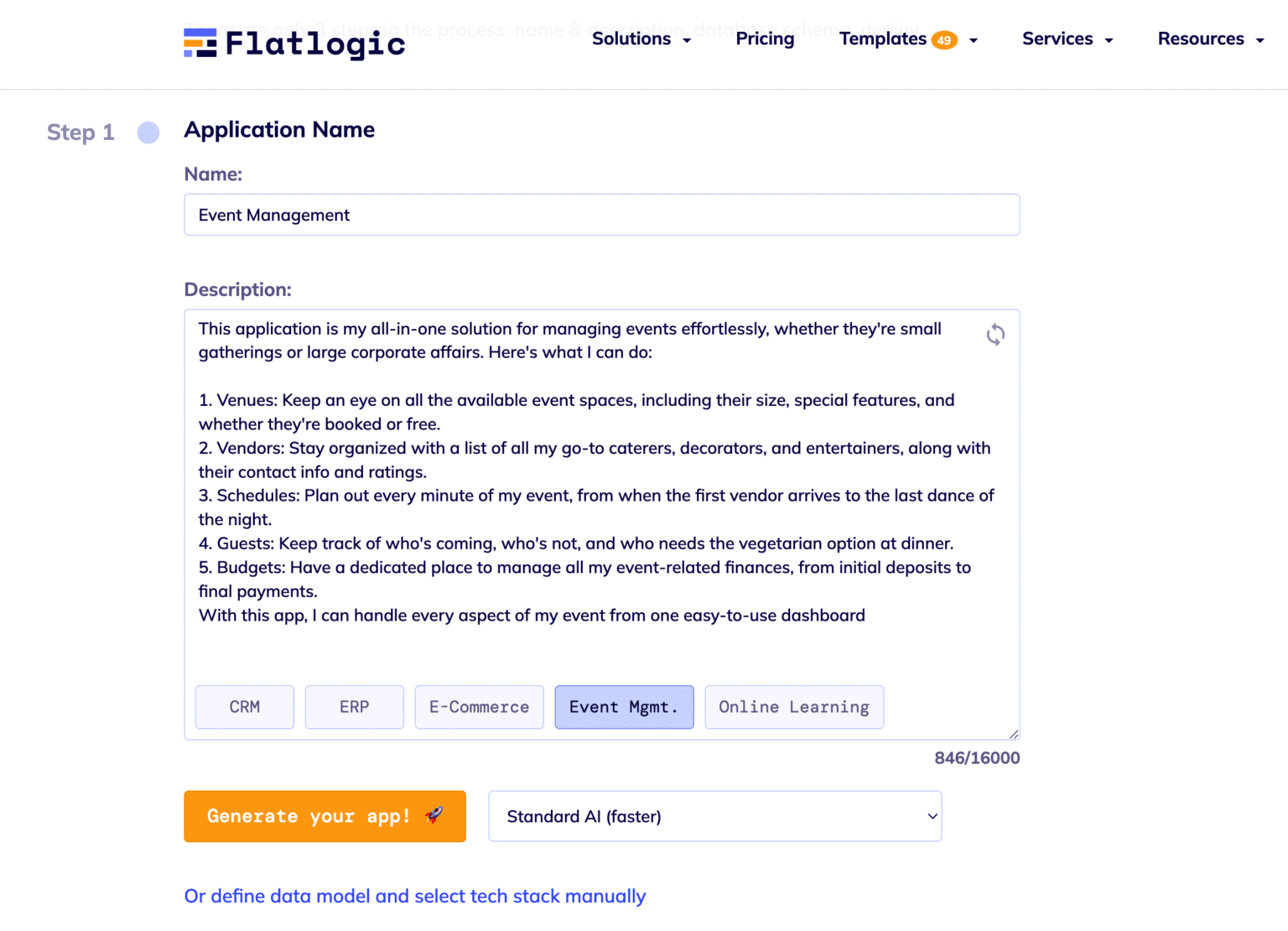Screen dimensions: 1288x931
Task: Click the Flatlogic logo
Action: tap(293, 44)
